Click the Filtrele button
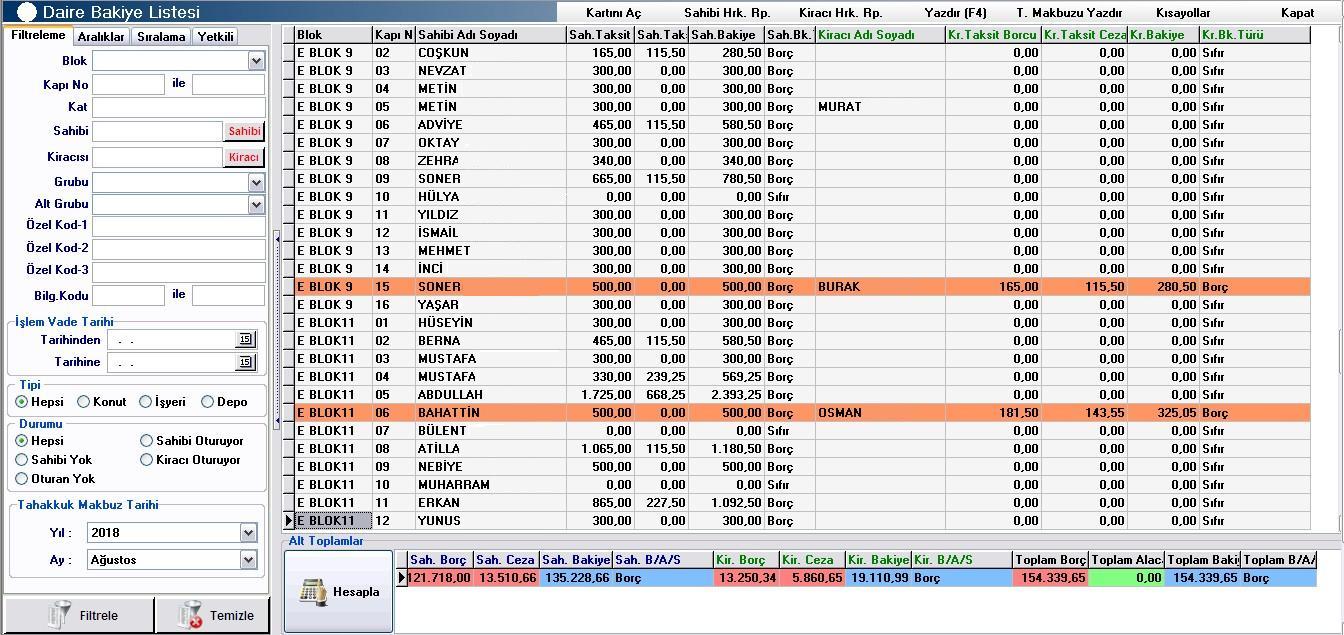Viewport: 1344px width, 635px height. pyautogui.click(x=80, y=616)
